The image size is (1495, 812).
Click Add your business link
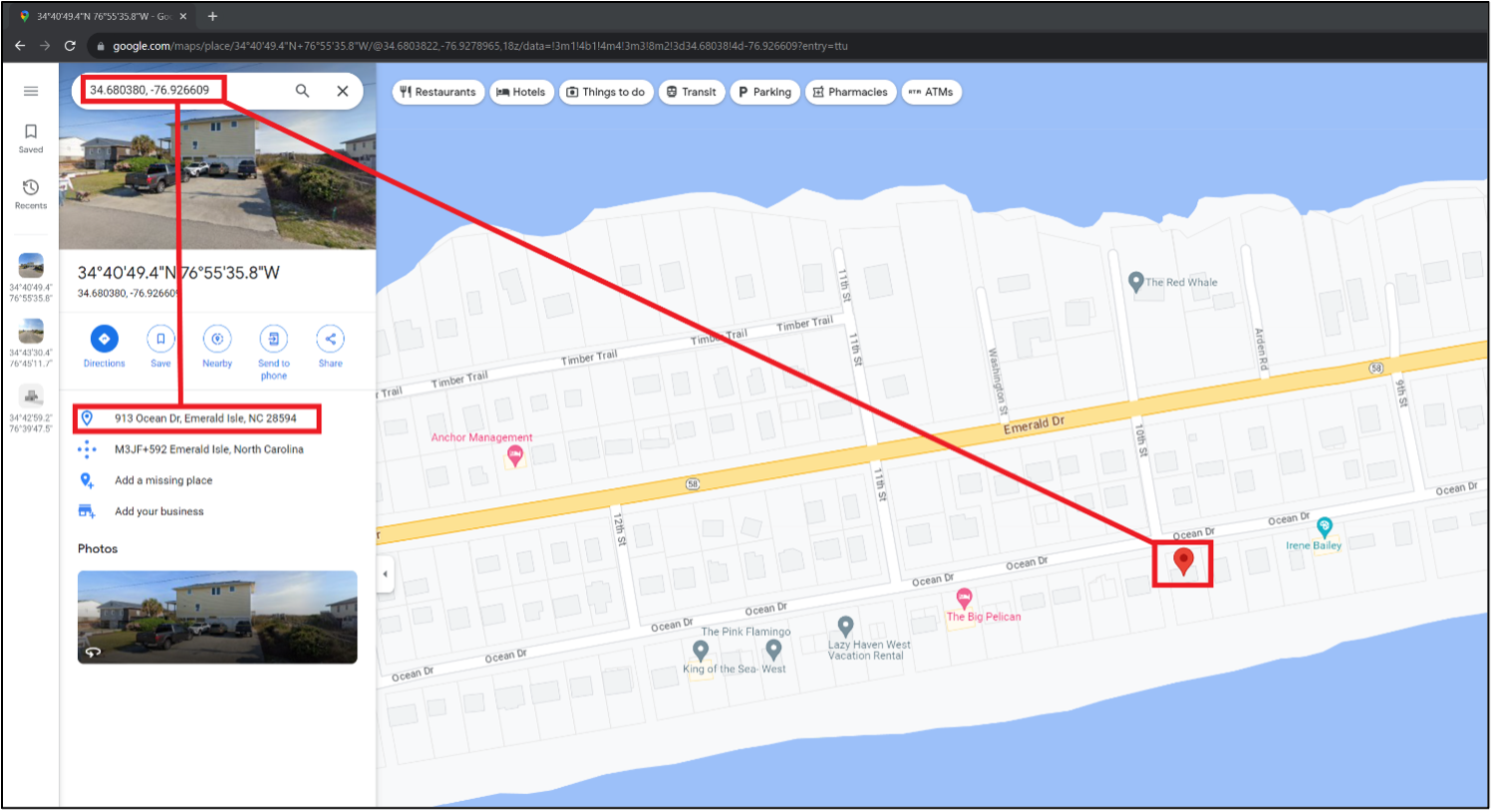158,511
